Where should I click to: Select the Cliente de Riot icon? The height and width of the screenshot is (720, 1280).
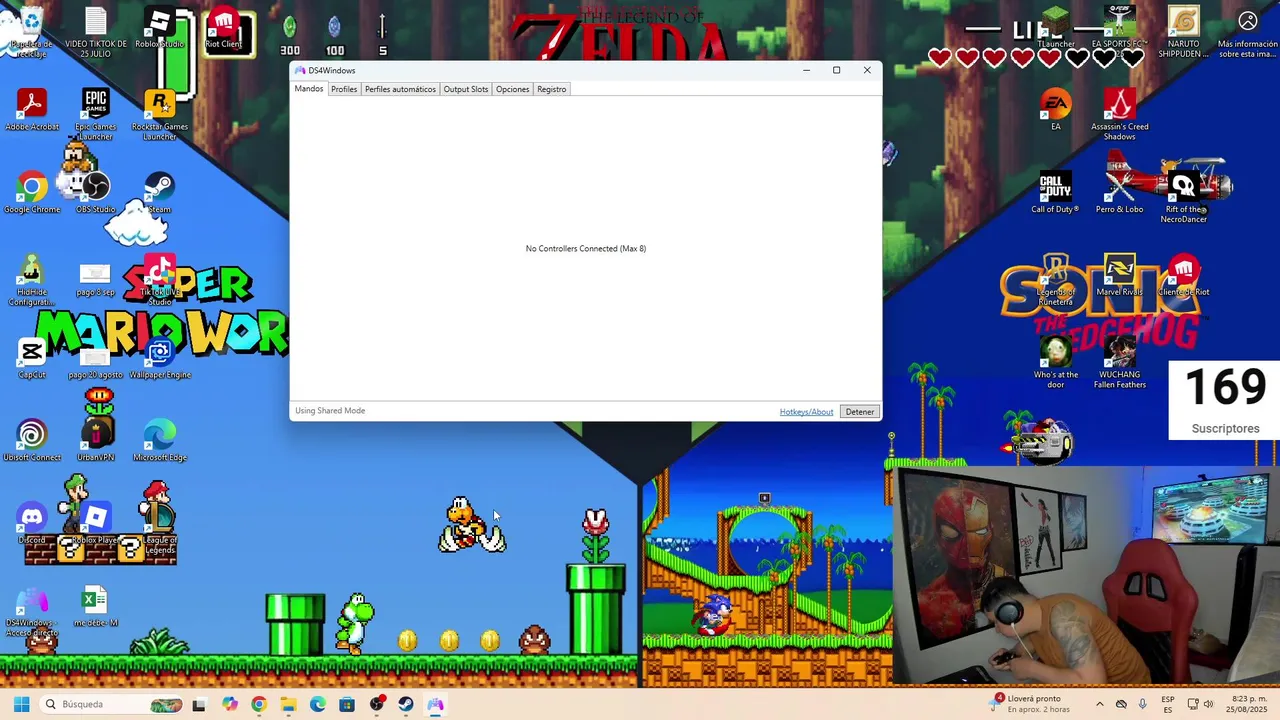click(1184, 275)
